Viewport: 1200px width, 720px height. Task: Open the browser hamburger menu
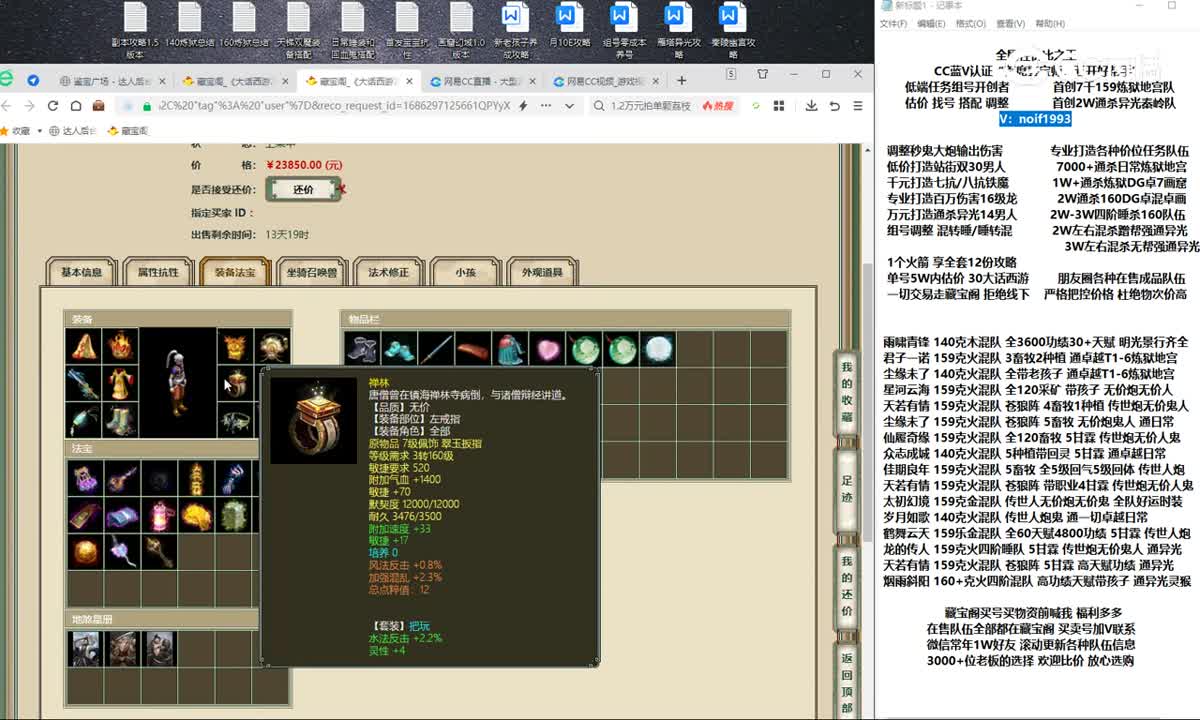pos(856,106)
